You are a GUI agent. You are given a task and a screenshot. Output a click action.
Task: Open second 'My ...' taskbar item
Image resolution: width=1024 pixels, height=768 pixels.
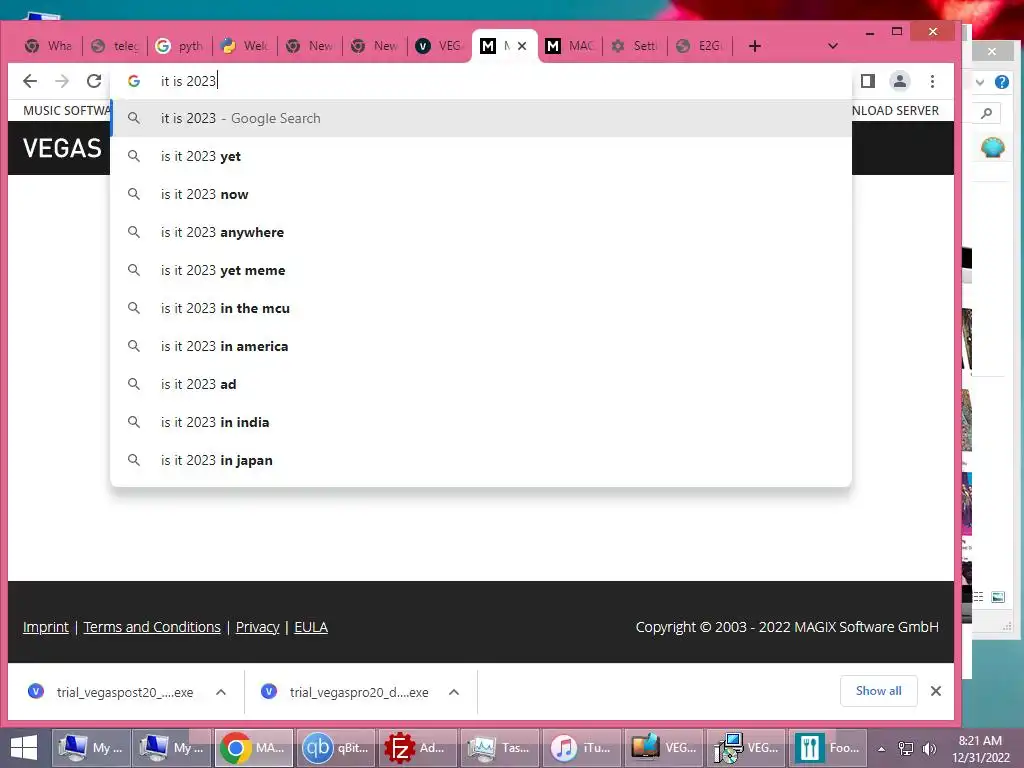point(172,748)
